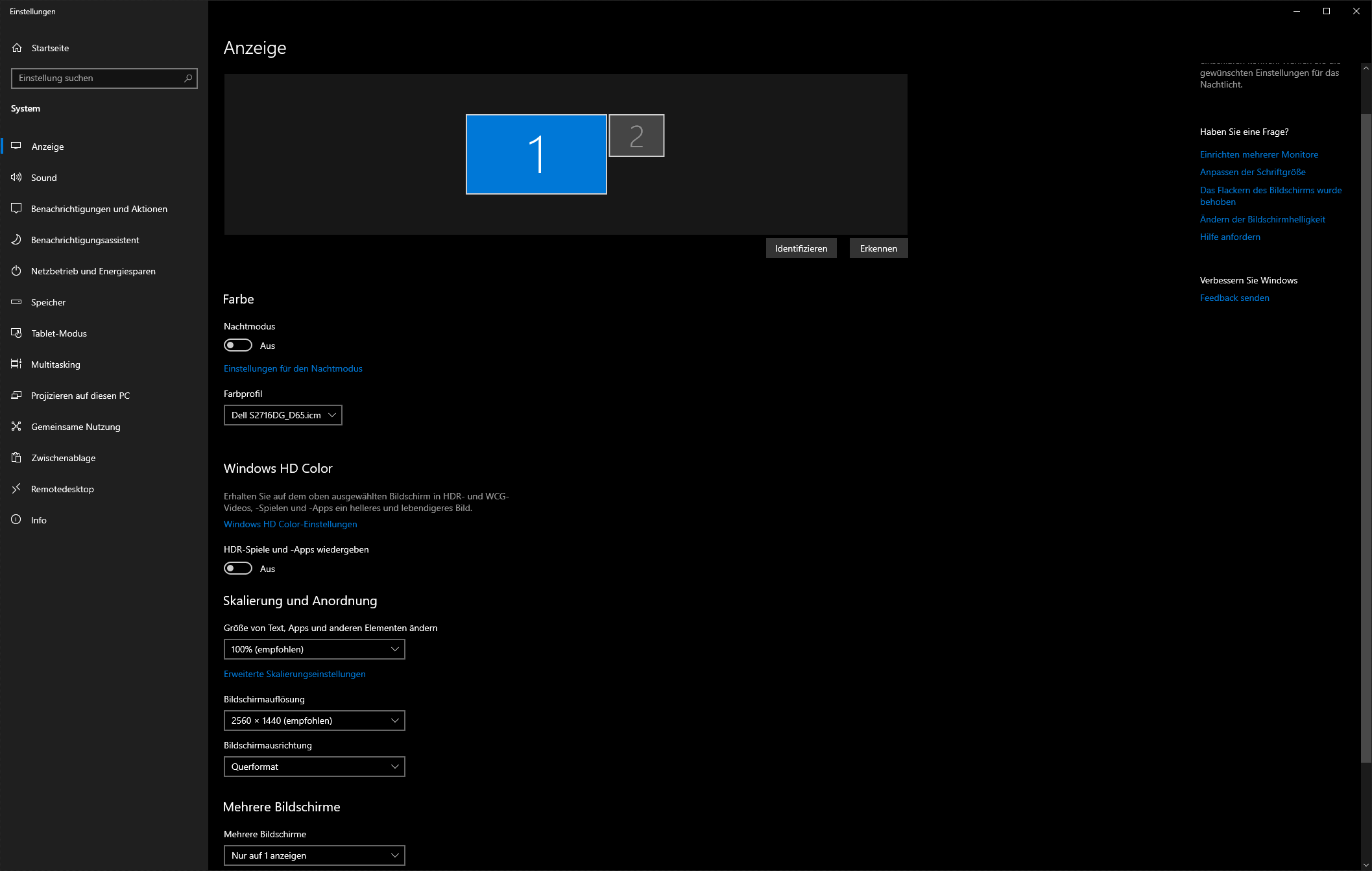Image resolution: width=1372 pixels, height=871 pixels.
Task: Open Benachrichtigungsassistent via moon icon
Action: pos(16,239)
